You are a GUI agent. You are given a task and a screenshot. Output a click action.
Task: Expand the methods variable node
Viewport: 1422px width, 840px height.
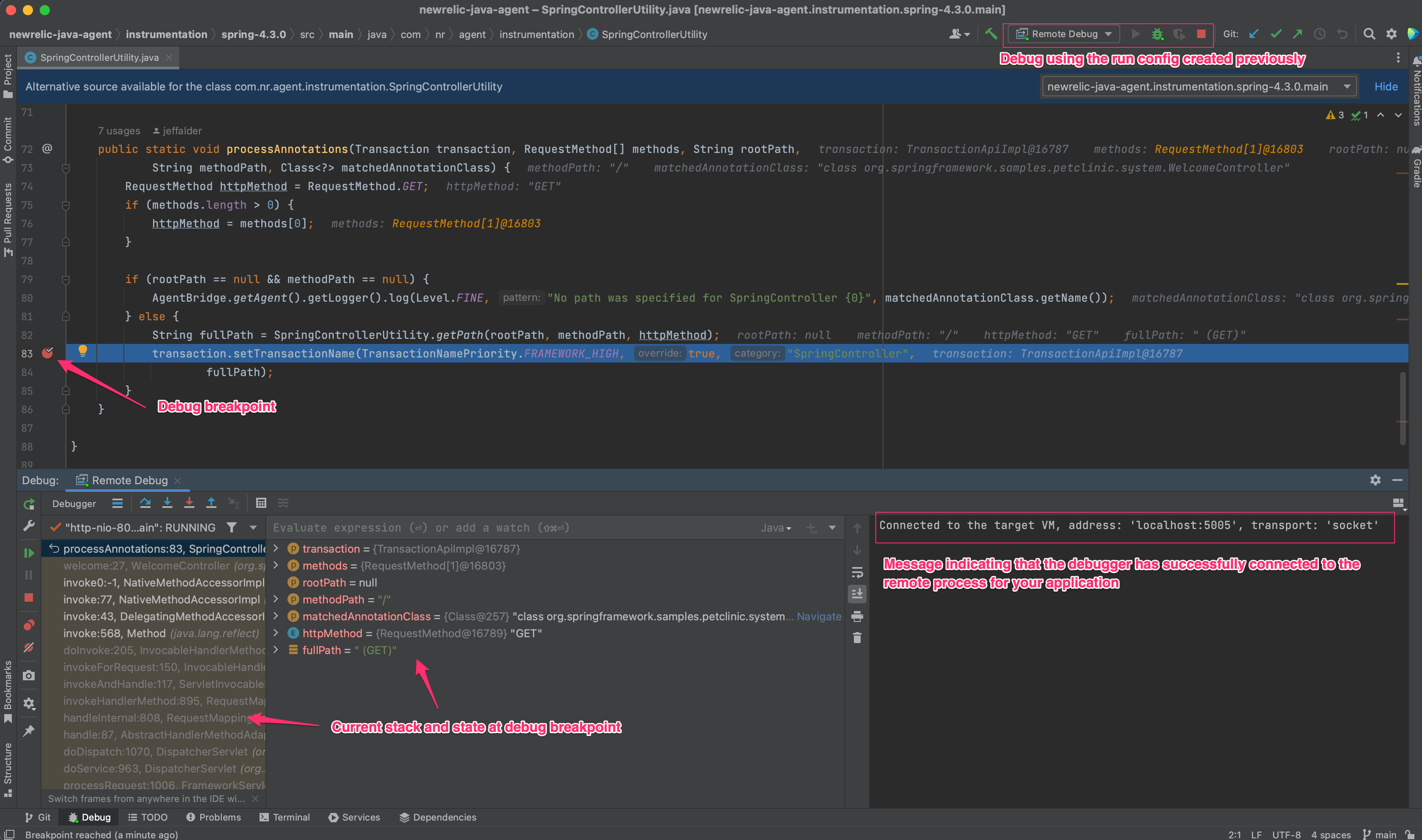(276, 565)
